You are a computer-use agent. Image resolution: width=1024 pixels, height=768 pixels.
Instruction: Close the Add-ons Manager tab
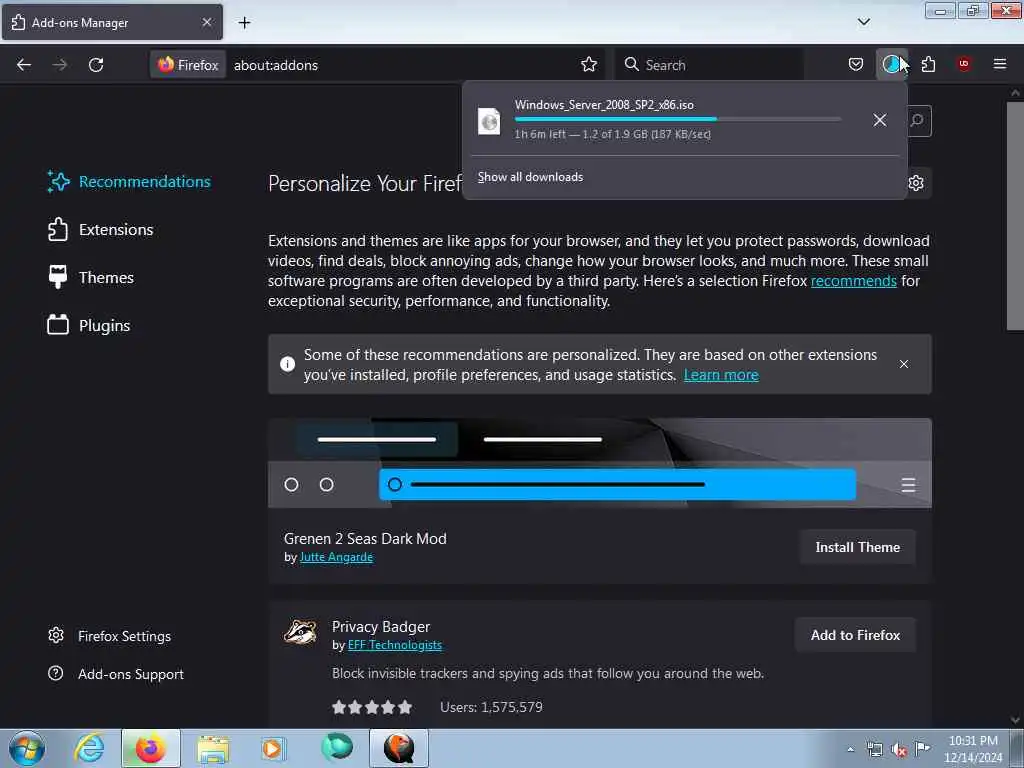pos(207,22)
